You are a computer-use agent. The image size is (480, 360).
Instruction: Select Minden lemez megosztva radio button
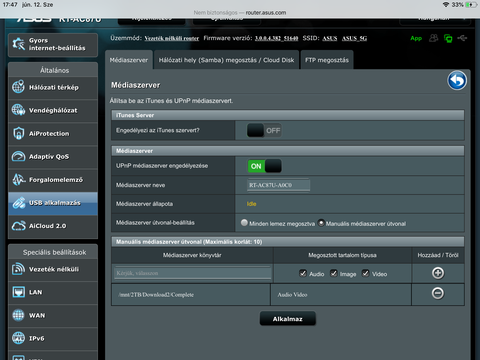pos(244,223)
